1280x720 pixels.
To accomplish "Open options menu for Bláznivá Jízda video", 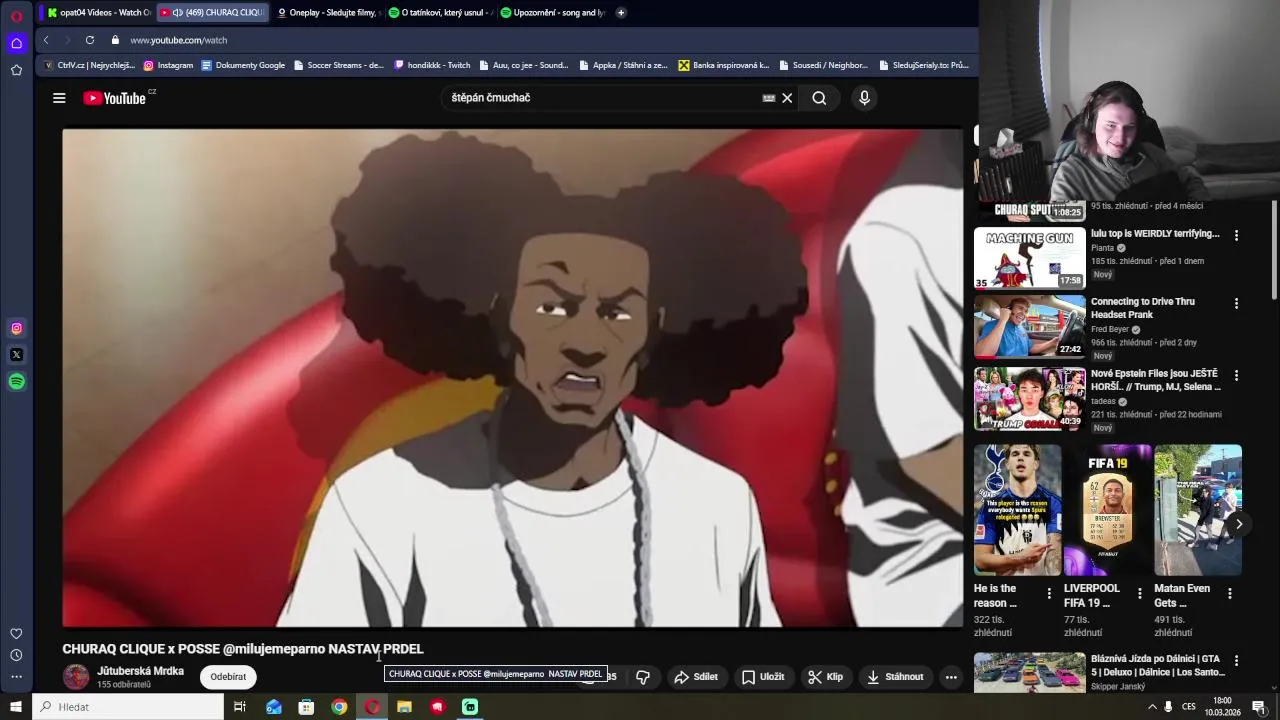I will [x=1236, y=661].
